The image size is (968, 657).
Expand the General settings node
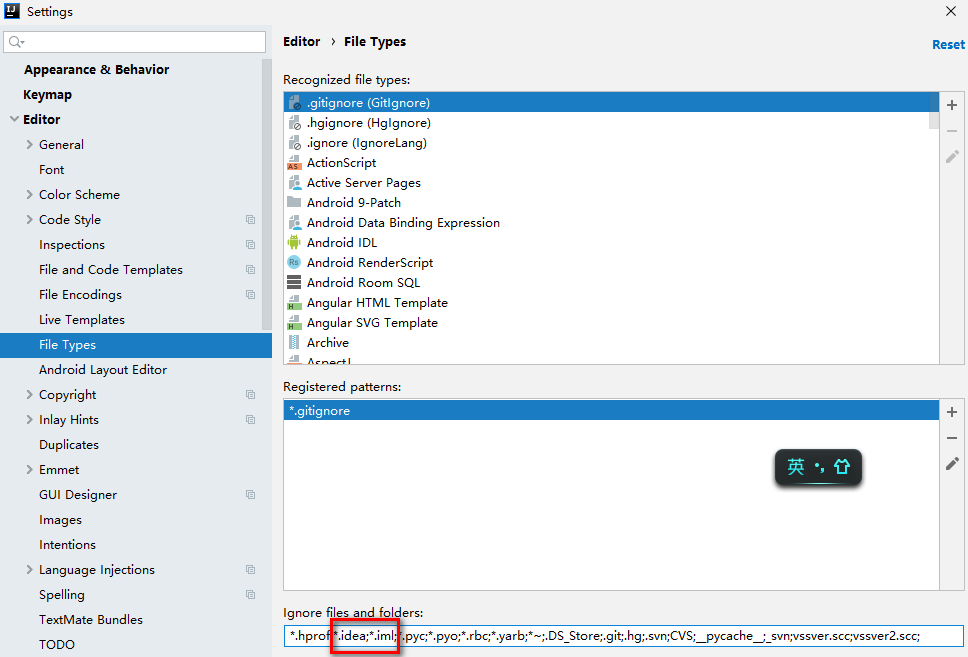pyautogui.click(x=29, y=144)
